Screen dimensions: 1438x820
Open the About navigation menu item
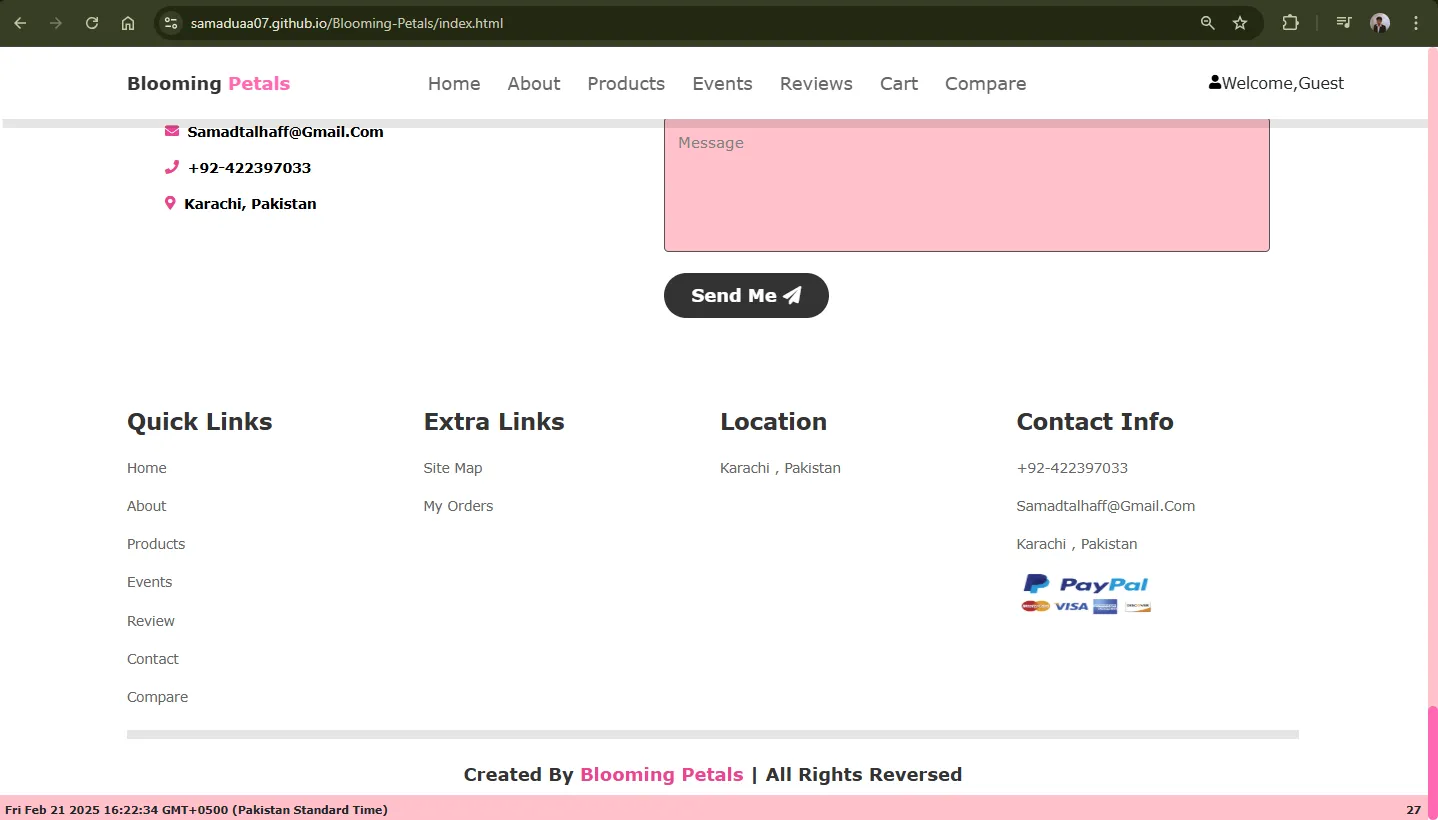[534, 84]
